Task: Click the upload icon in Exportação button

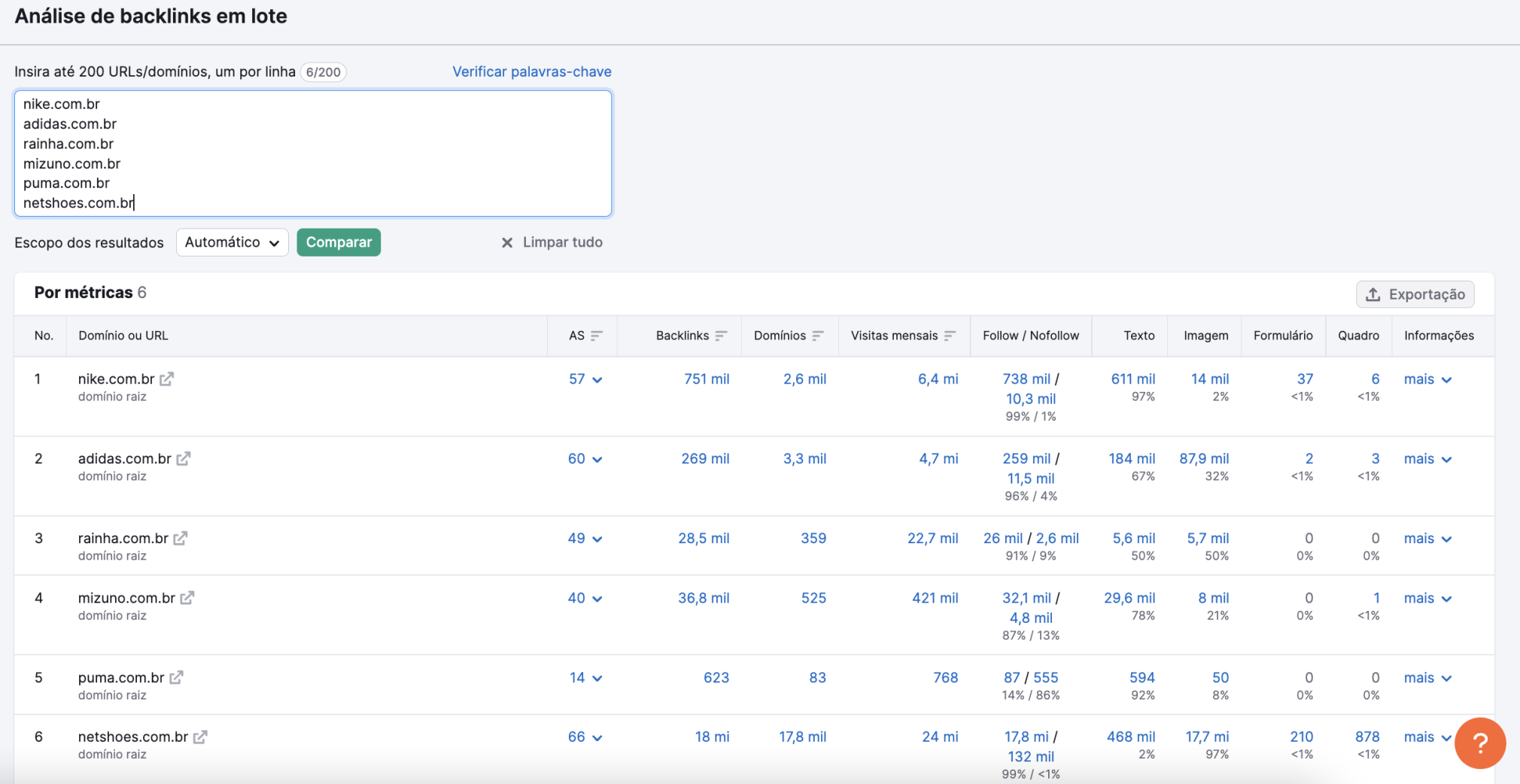Action: (x=1373, y=294)
